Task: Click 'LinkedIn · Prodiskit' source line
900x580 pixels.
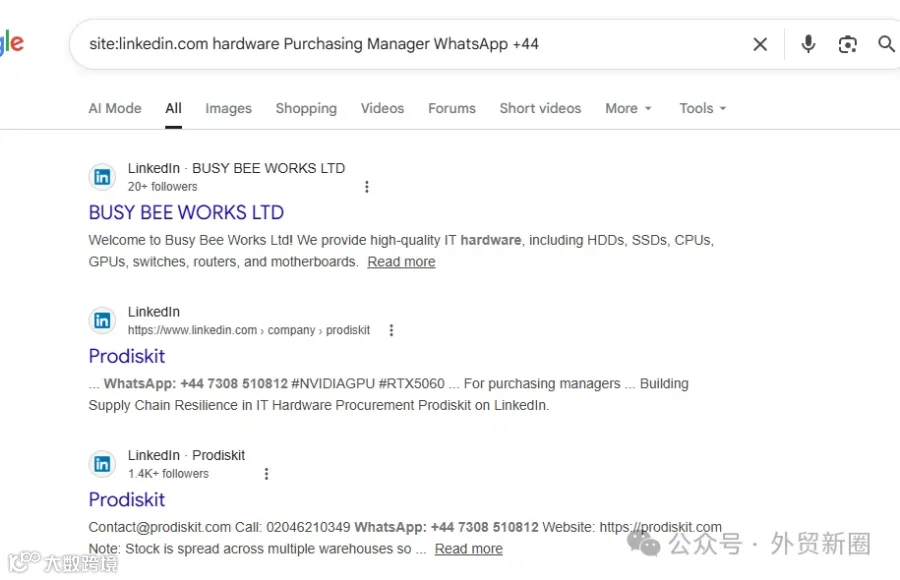Action: click(186, 455)
